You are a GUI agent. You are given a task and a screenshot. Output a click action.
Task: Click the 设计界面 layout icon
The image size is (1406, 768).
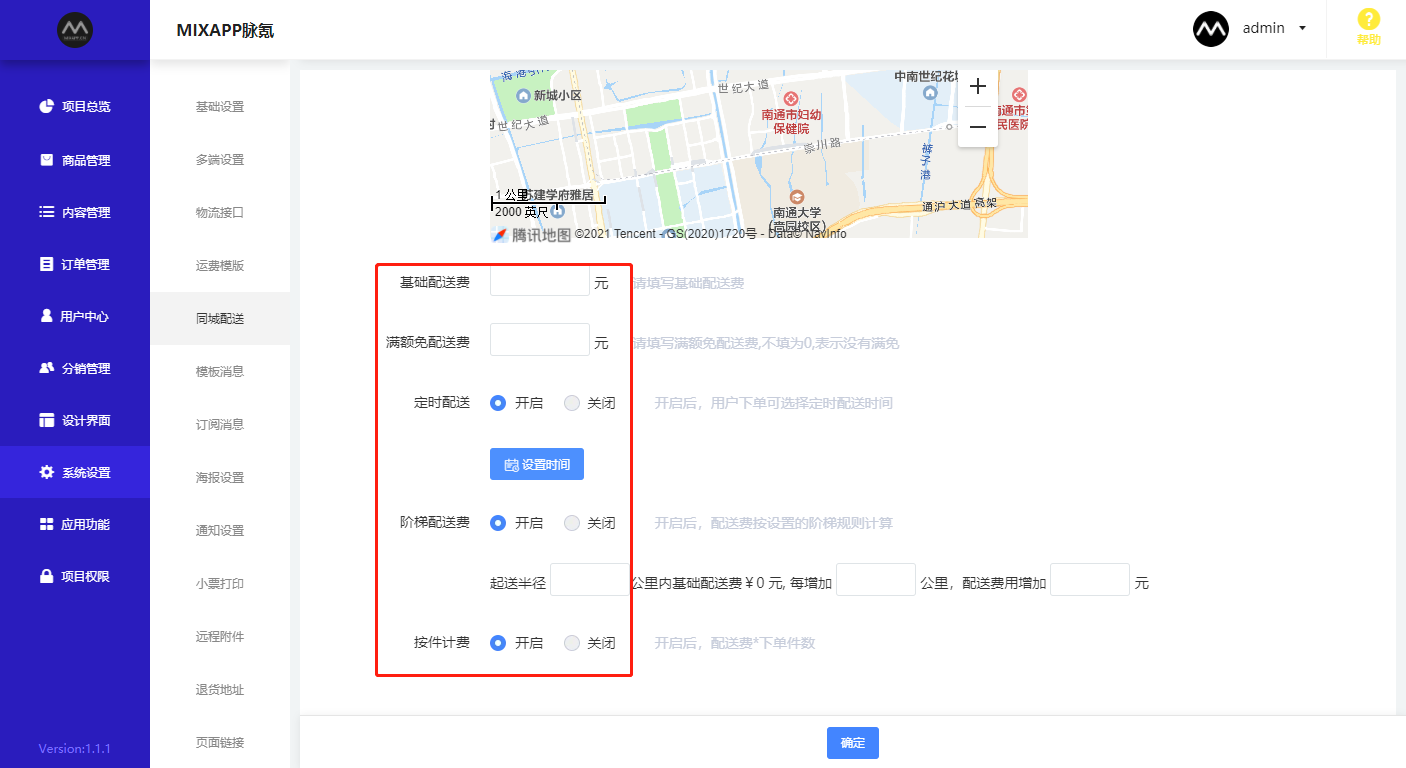coord(46,420)
